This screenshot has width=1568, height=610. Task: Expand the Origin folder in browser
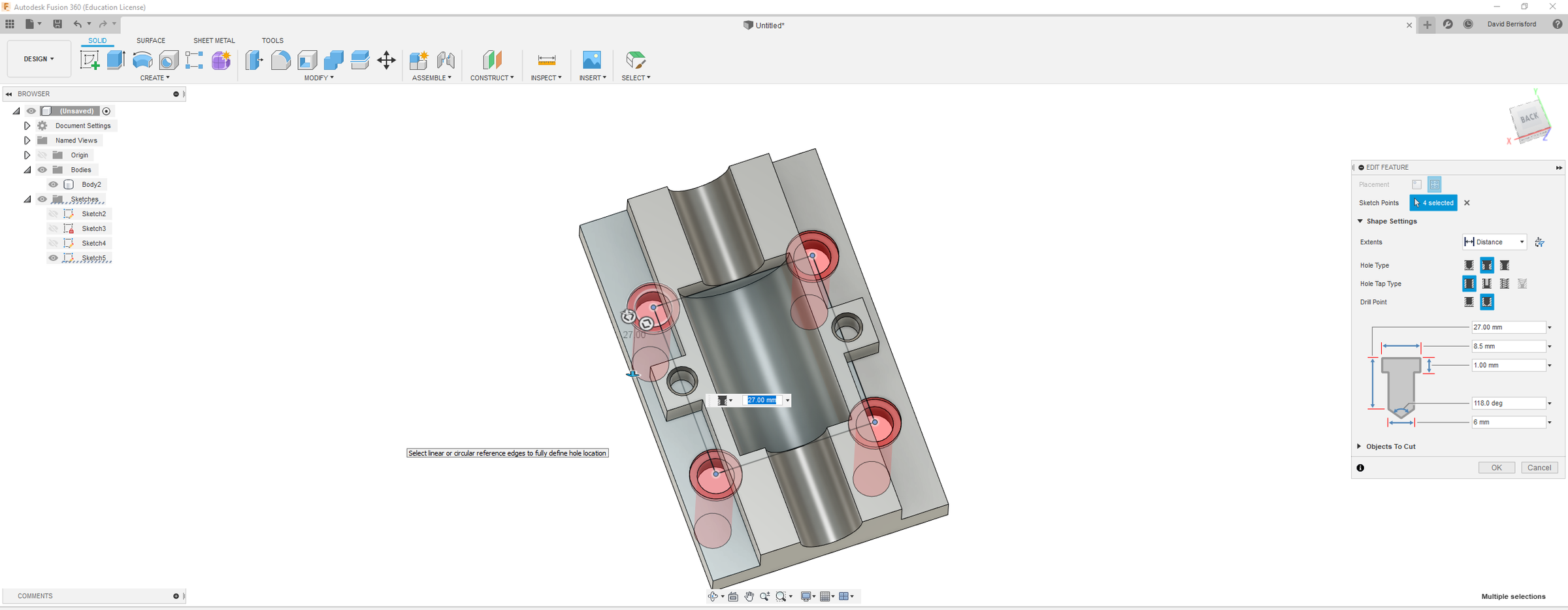pos(27,155)
